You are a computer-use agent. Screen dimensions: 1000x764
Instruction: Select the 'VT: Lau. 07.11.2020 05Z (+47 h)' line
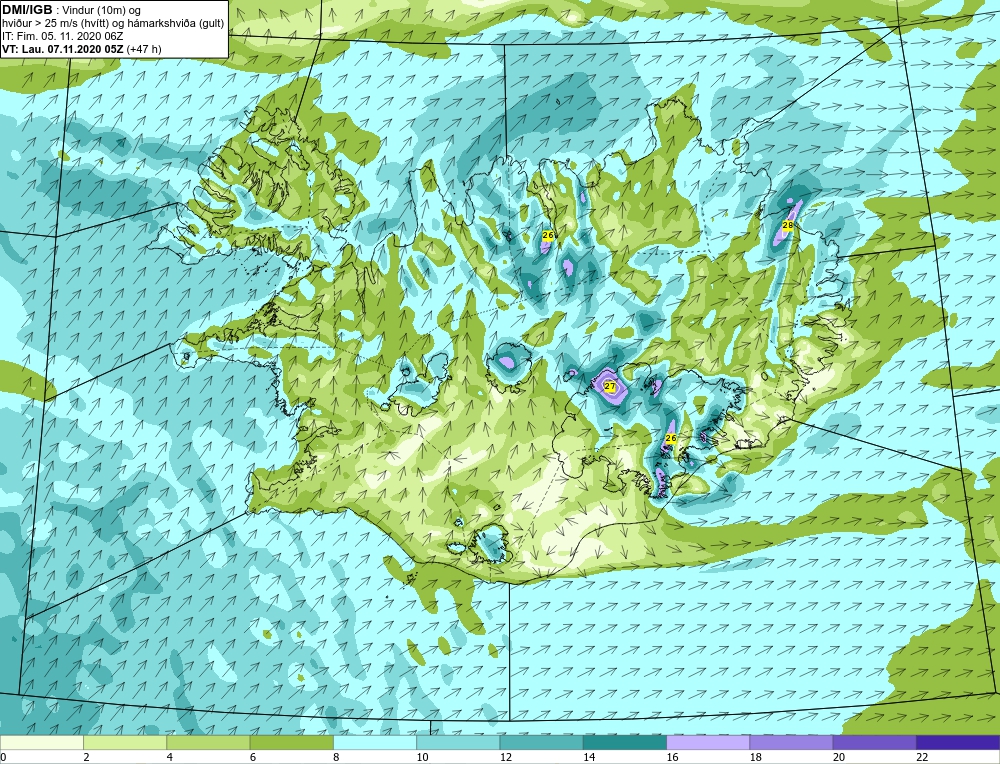point(82,48)
